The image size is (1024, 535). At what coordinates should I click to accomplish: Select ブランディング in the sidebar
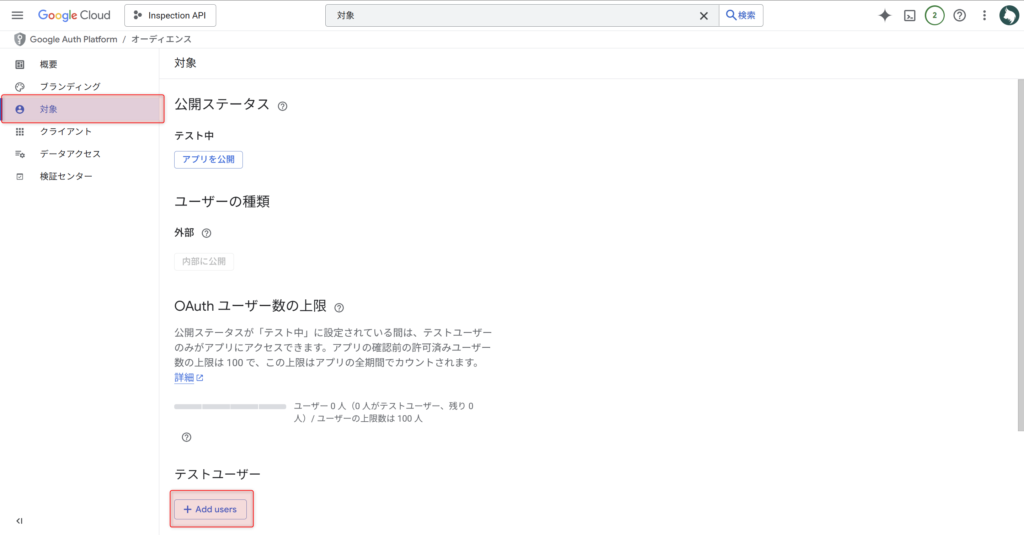[69, 87]
